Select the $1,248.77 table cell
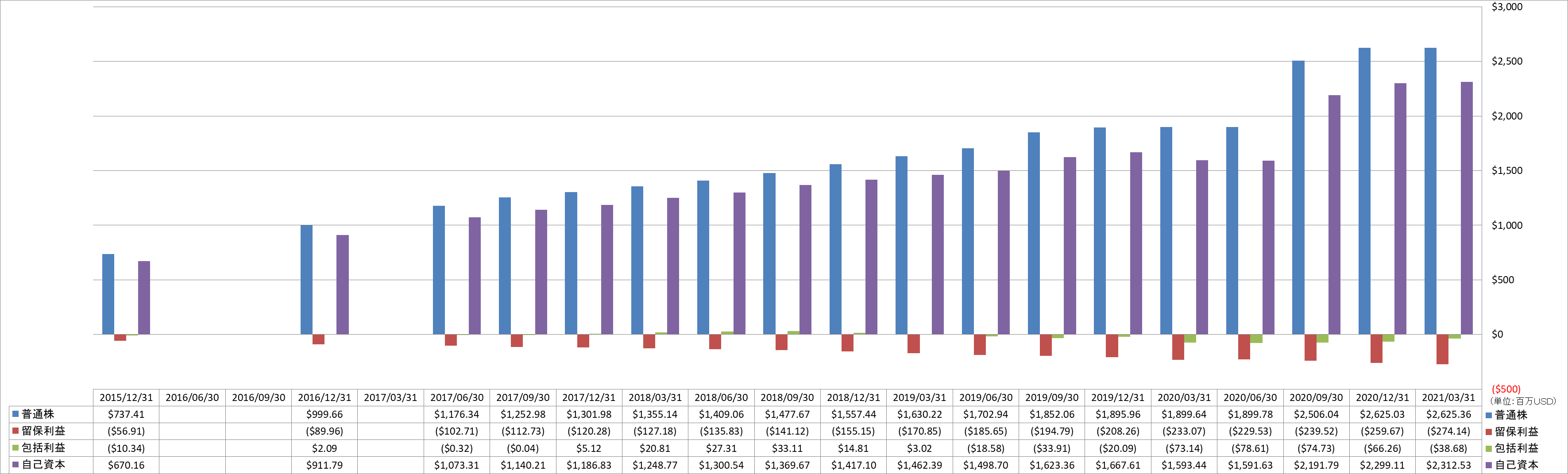This screenshot has width=1568, height=474. pos(655,465)
